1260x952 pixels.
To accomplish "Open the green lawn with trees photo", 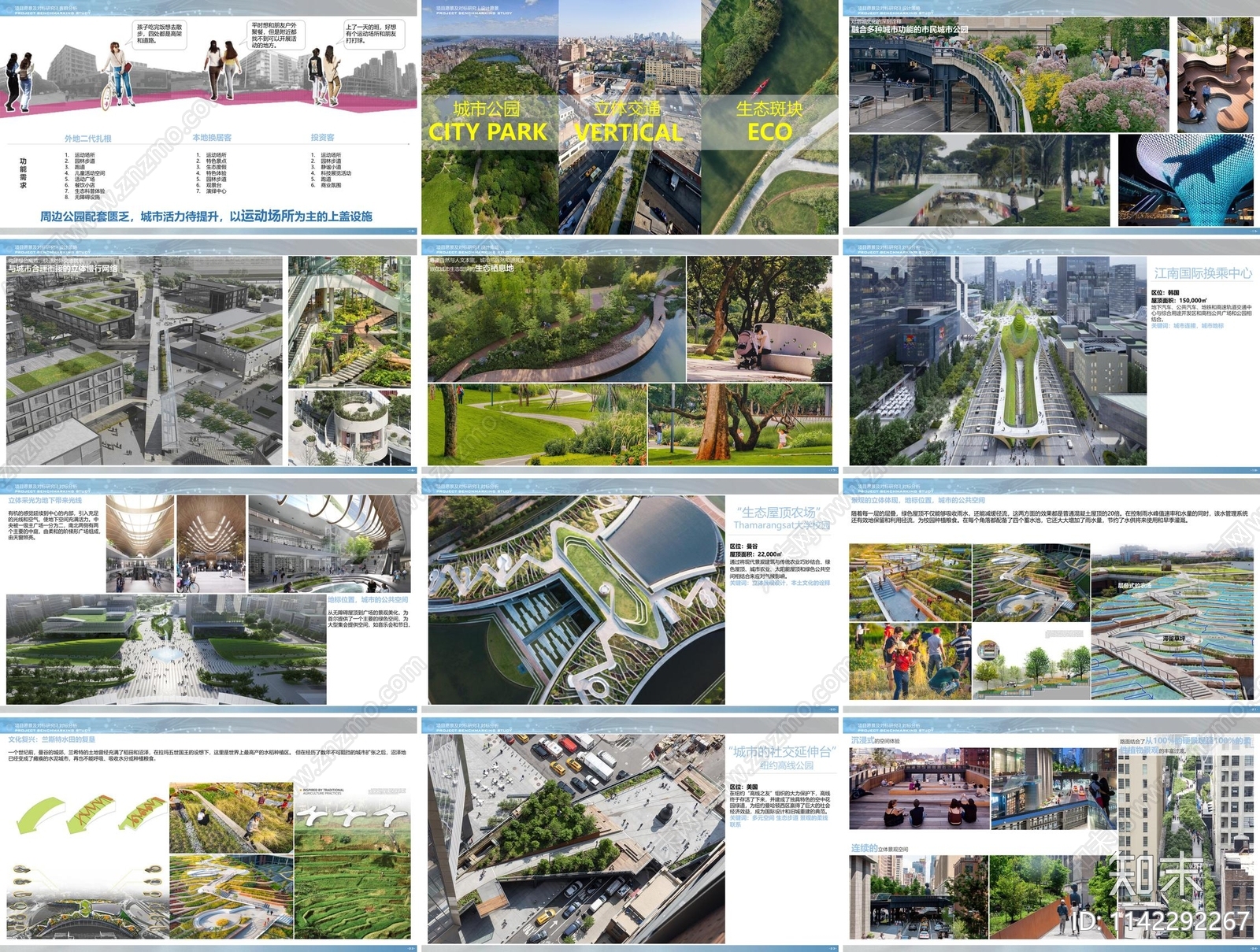I will click(x=536, y=424).
